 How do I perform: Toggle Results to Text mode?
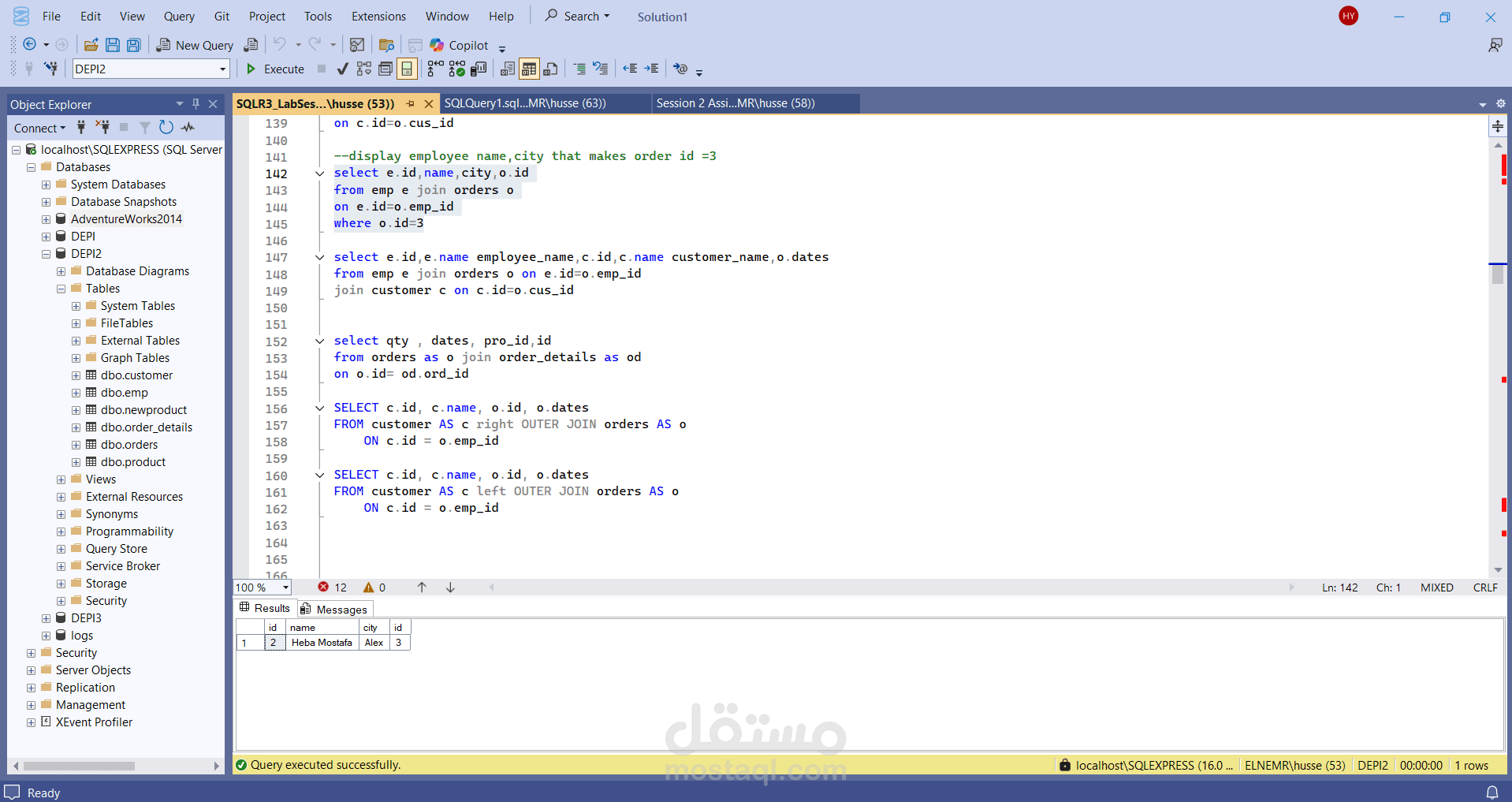(508, 69)
